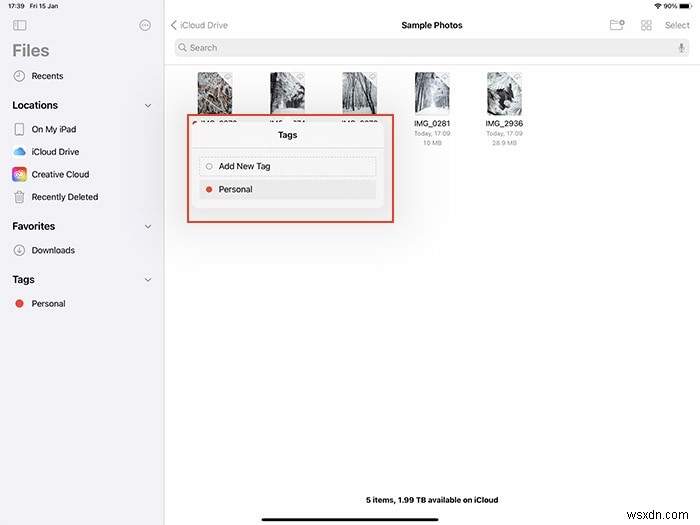This screenshot has width=700, height=525.
Task: Switch view with the grid icon
Action: (646, 25)
